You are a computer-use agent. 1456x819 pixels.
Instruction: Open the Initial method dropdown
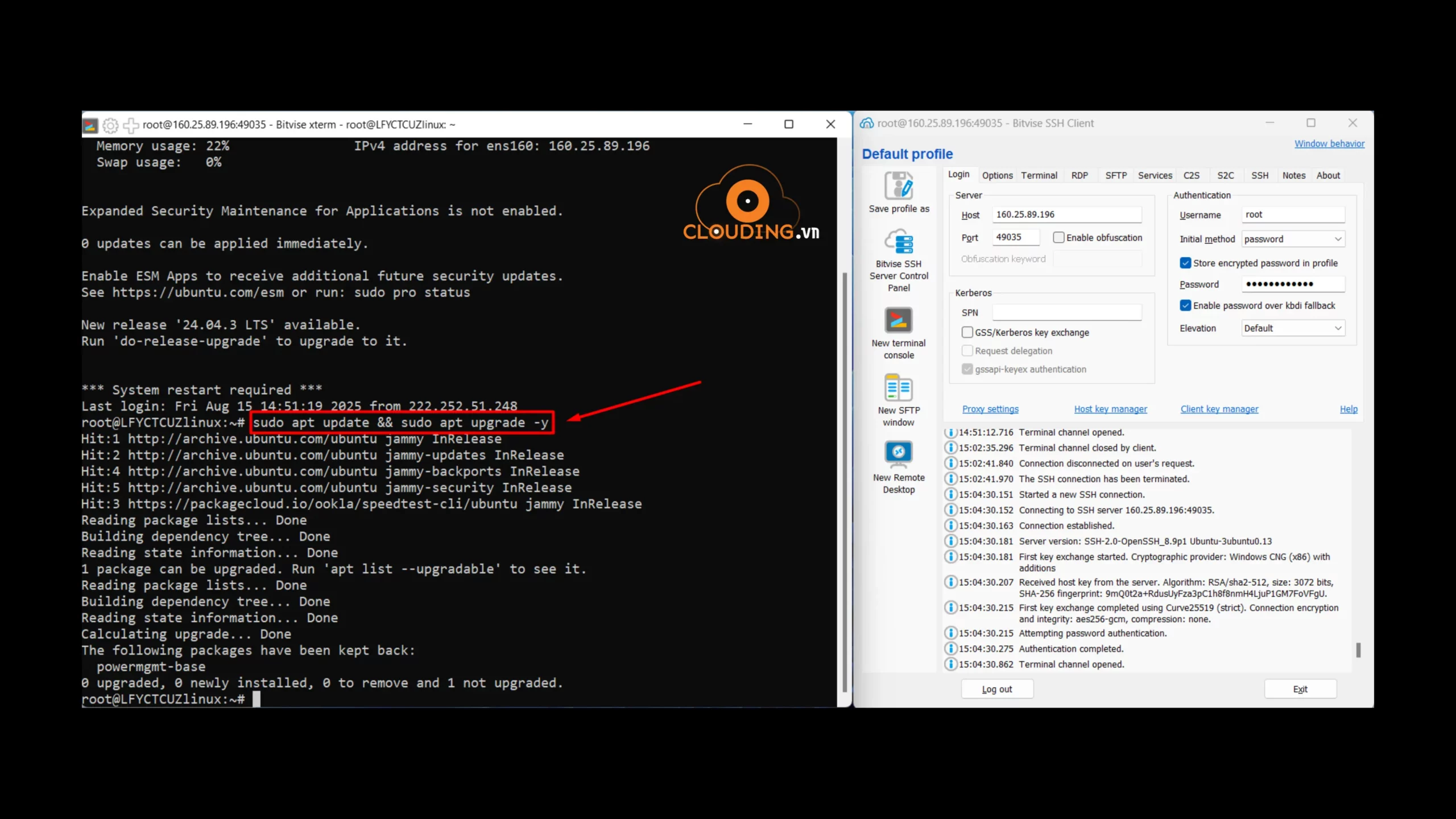coord(1293,239)
